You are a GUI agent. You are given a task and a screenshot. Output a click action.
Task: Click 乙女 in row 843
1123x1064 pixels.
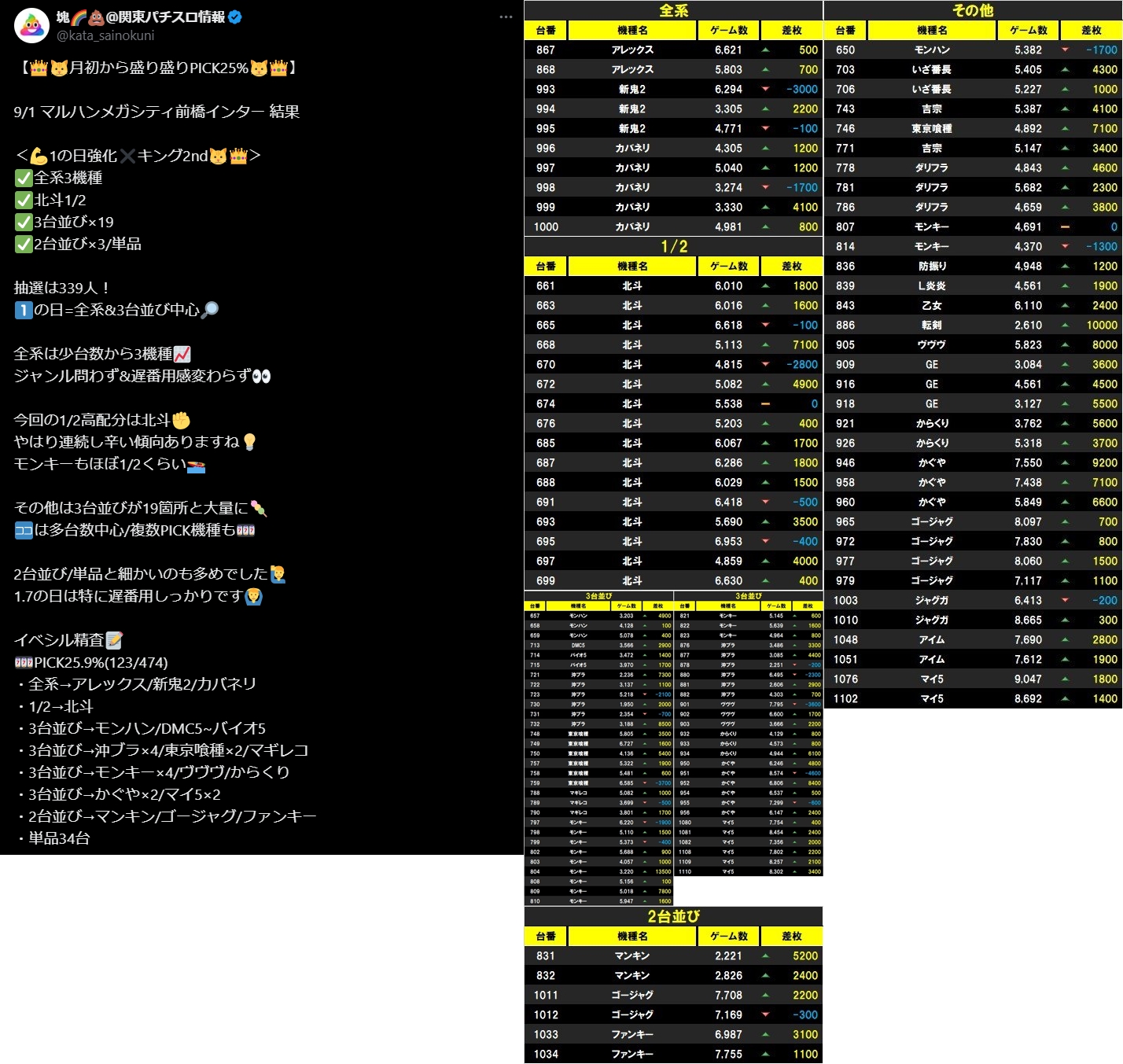pos(932,305)
